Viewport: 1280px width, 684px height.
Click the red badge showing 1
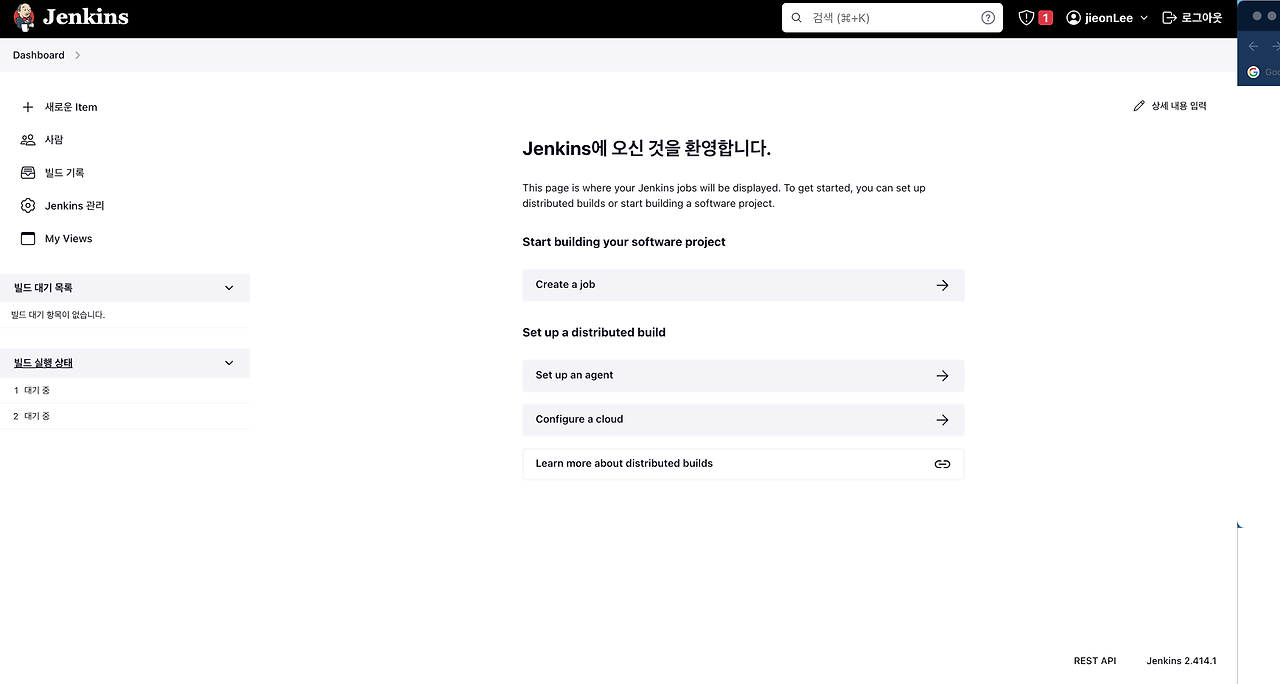pos(1045,18)
